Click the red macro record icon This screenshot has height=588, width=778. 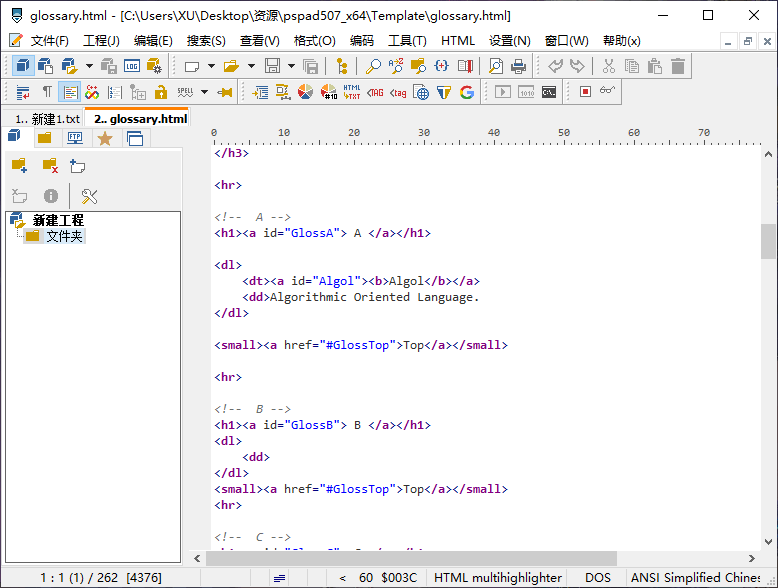(x=585, y=92)
